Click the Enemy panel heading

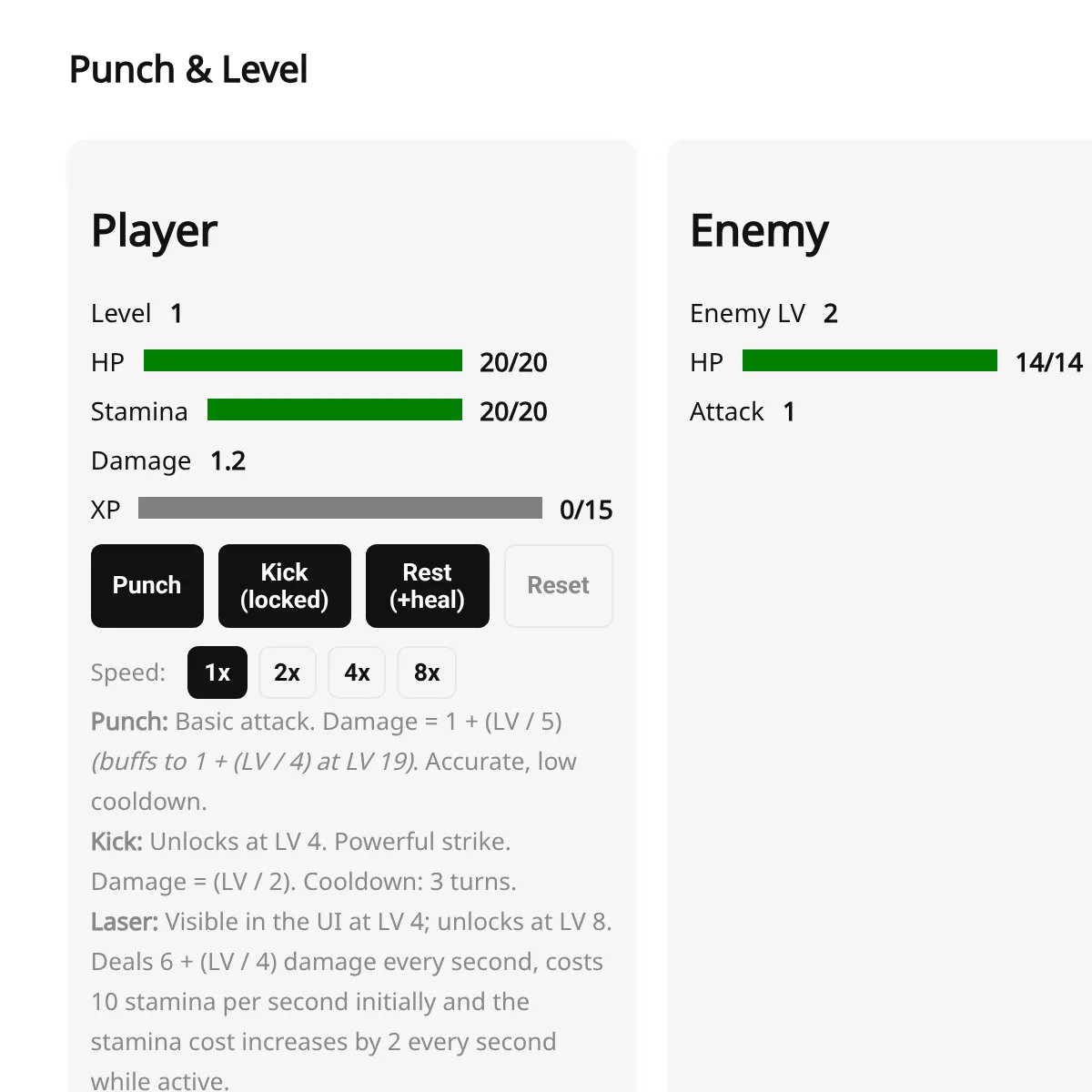point(760,230)
